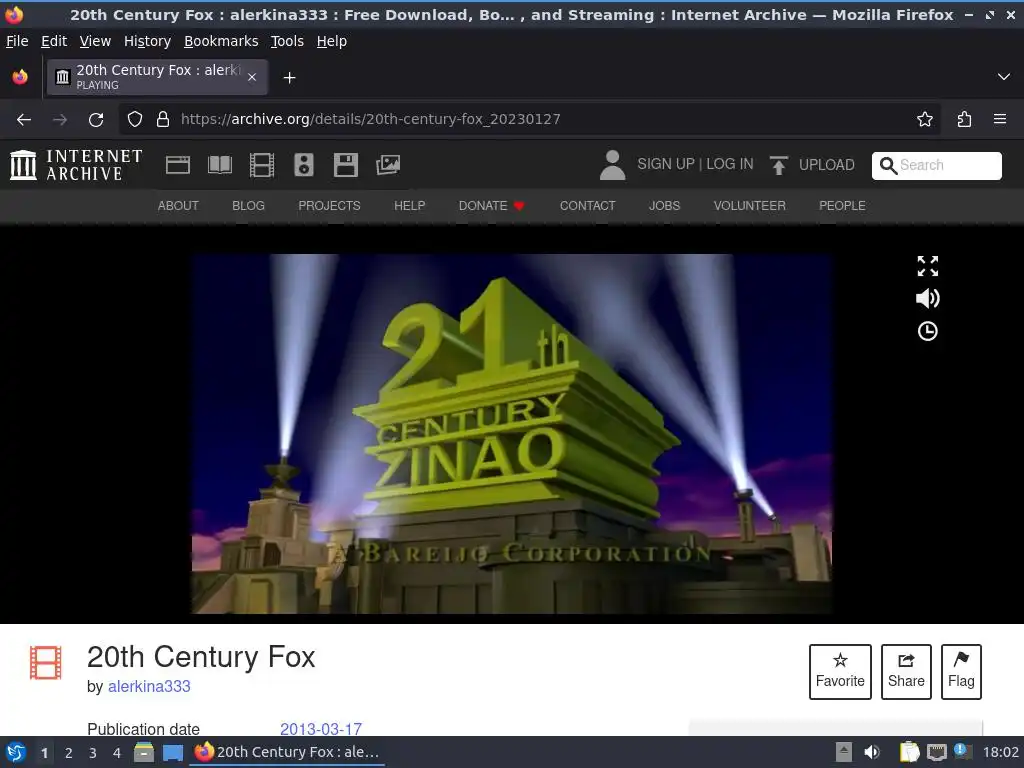Click the LOG IN link

[729, 164]
